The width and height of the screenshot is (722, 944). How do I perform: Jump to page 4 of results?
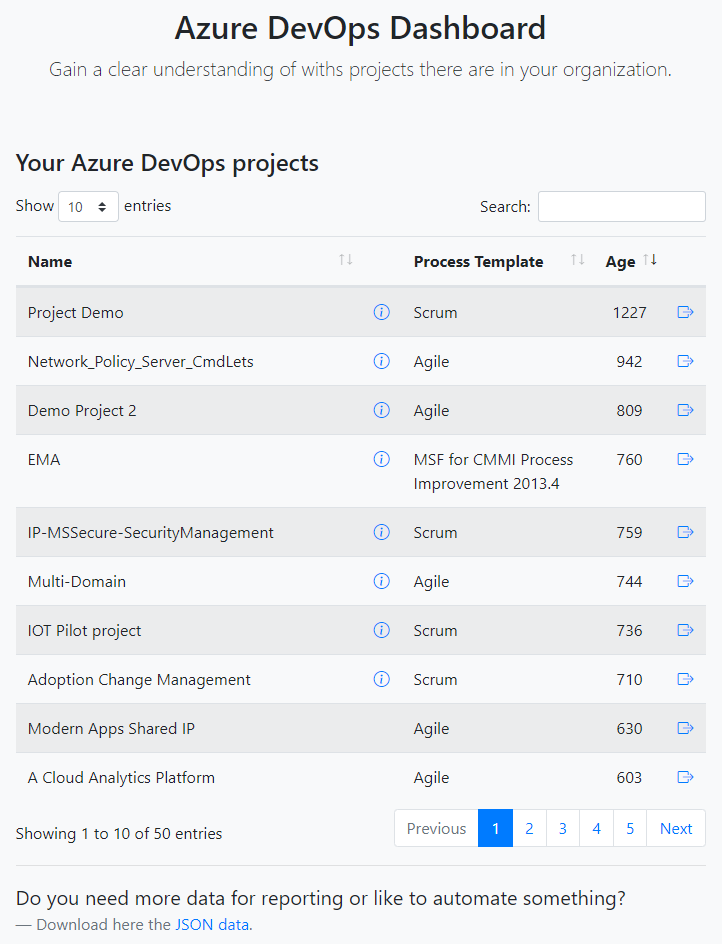click(596, 828)
